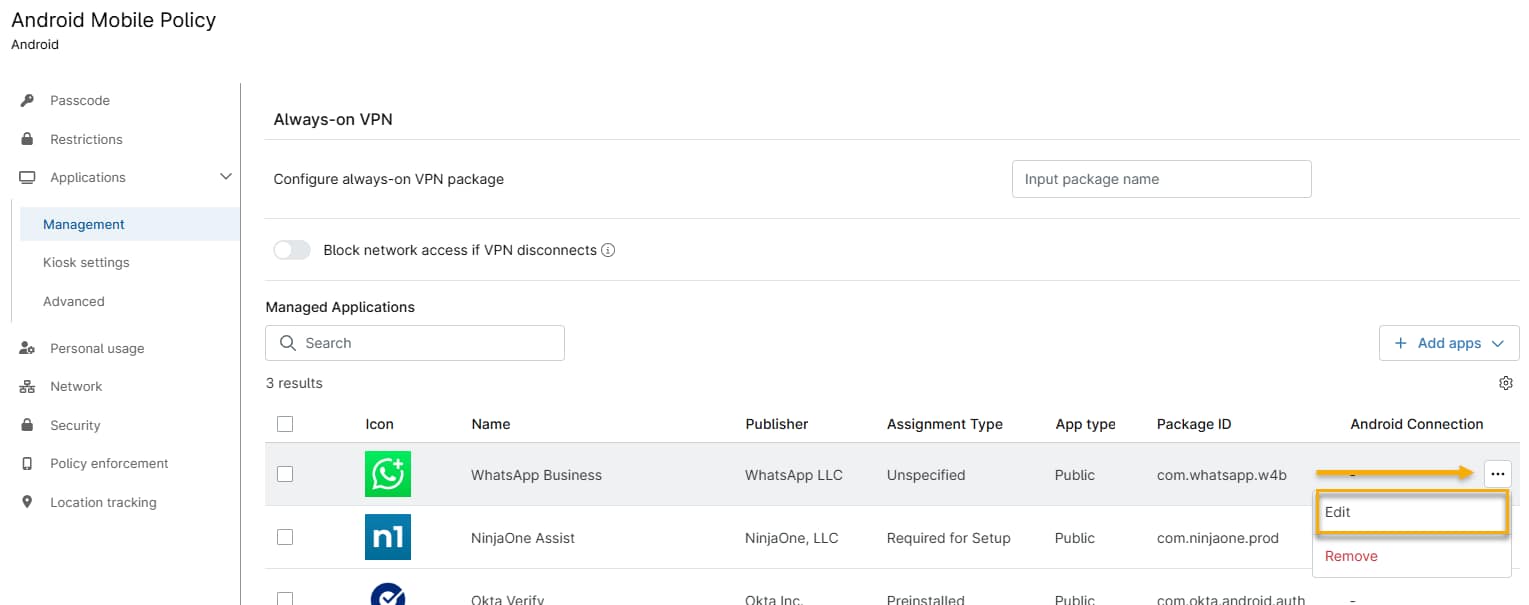The height and width of the screenshot is (605, 1529).
Task: Tick the select-all checkbox in table header
Action: (285, 424)
